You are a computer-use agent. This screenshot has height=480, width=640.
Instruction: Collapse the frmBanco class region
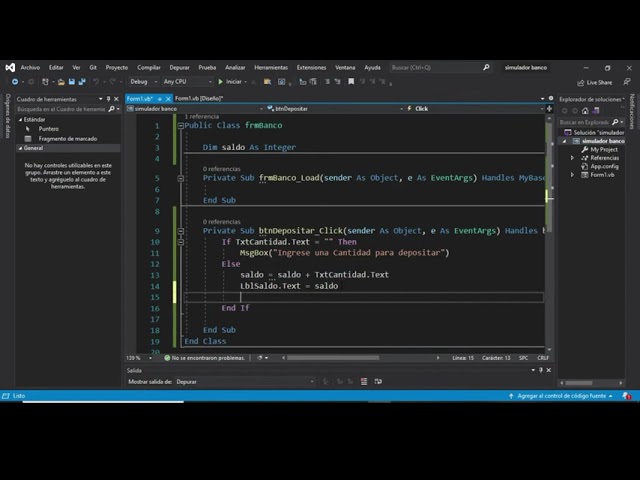coord(180,126)
